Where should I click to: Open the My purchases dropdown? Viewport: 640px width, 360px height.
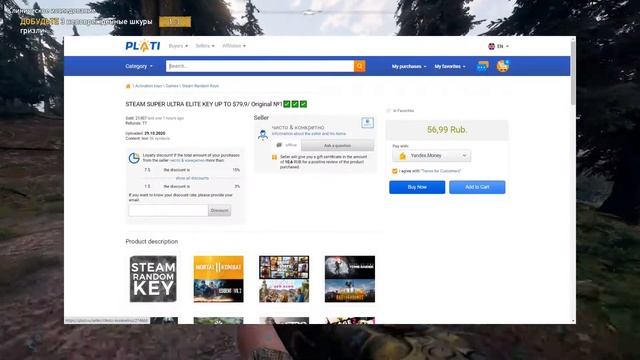point(409,66)
